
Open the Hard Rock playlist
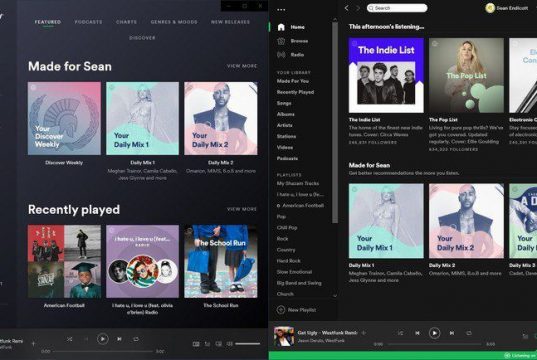288,261
